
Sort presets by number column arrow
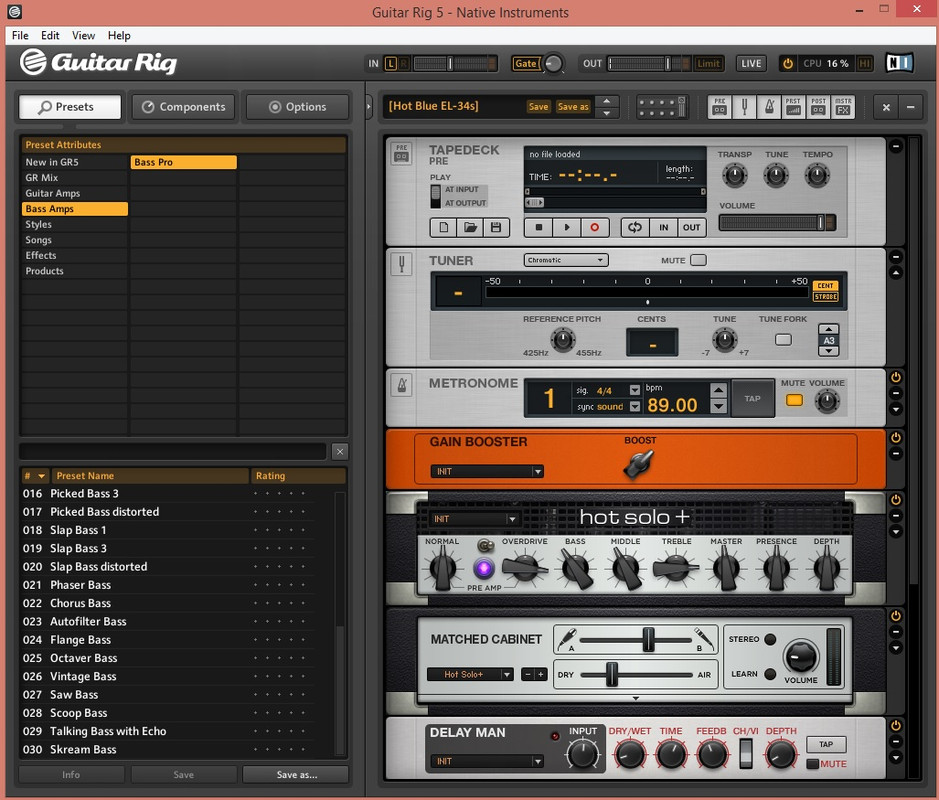click(x=41, y=476)
